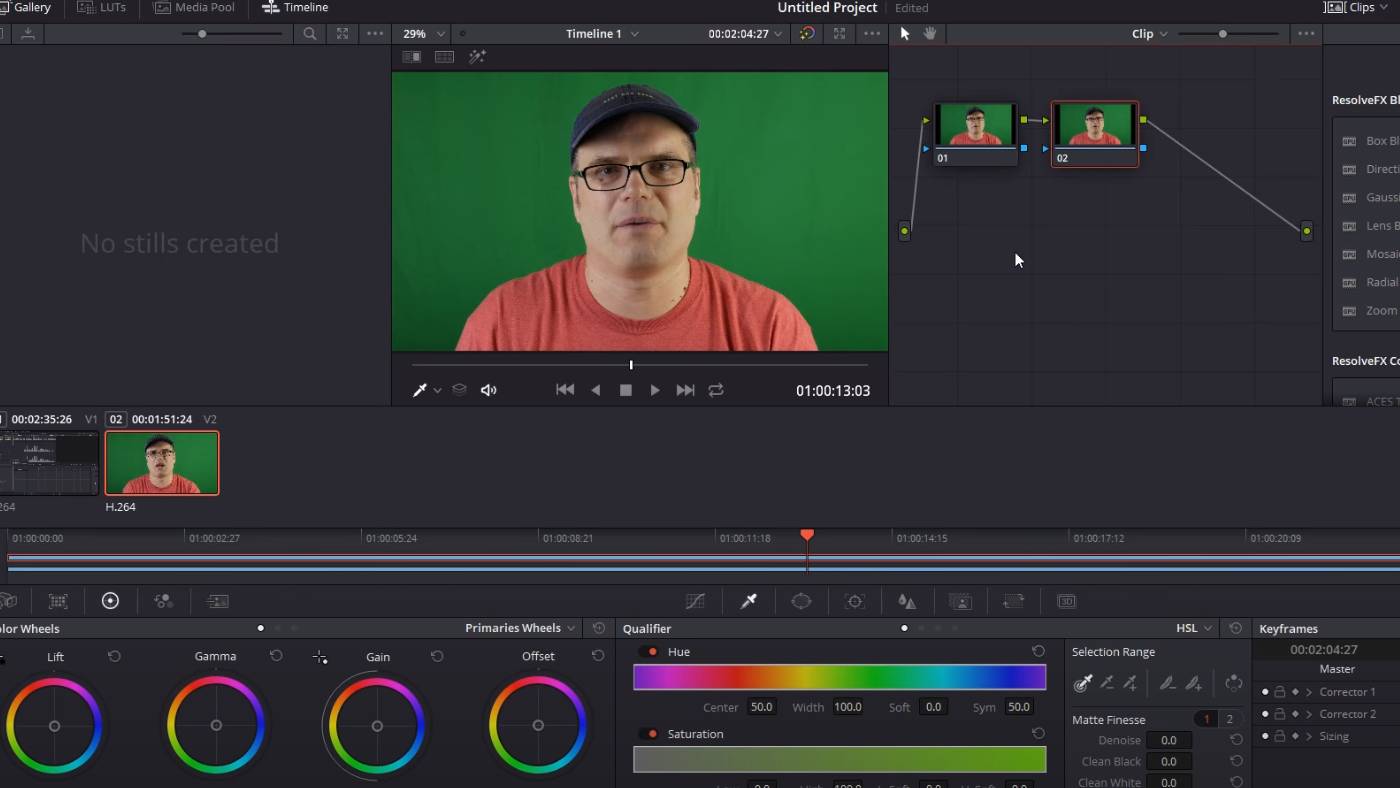The image size is (1400, 788).
Task: Click the Hue color spectrum bar
Action: click(x=839, y=678)
